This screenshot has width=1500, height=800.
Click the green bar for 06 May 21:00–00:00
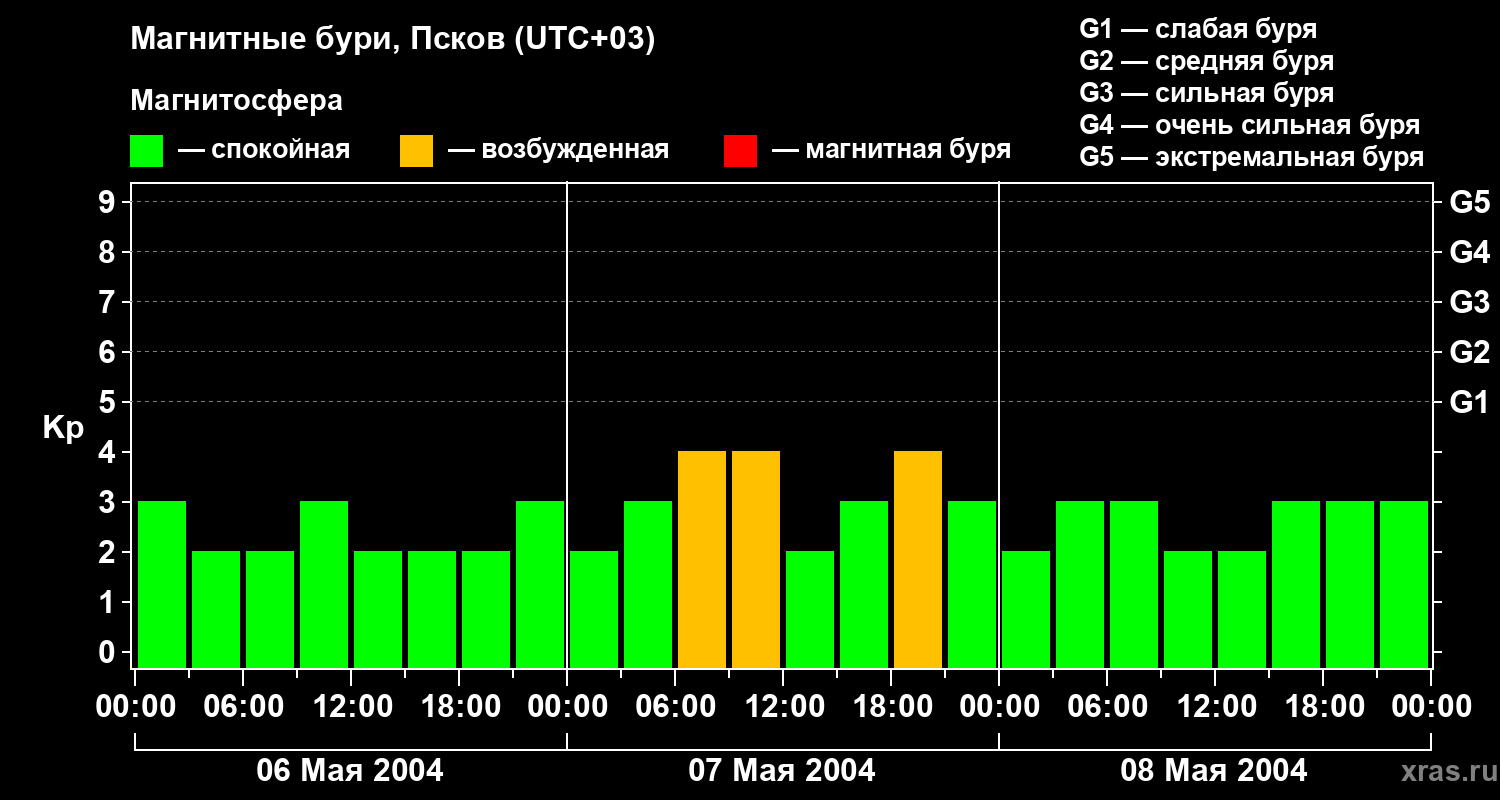point(540,585)
